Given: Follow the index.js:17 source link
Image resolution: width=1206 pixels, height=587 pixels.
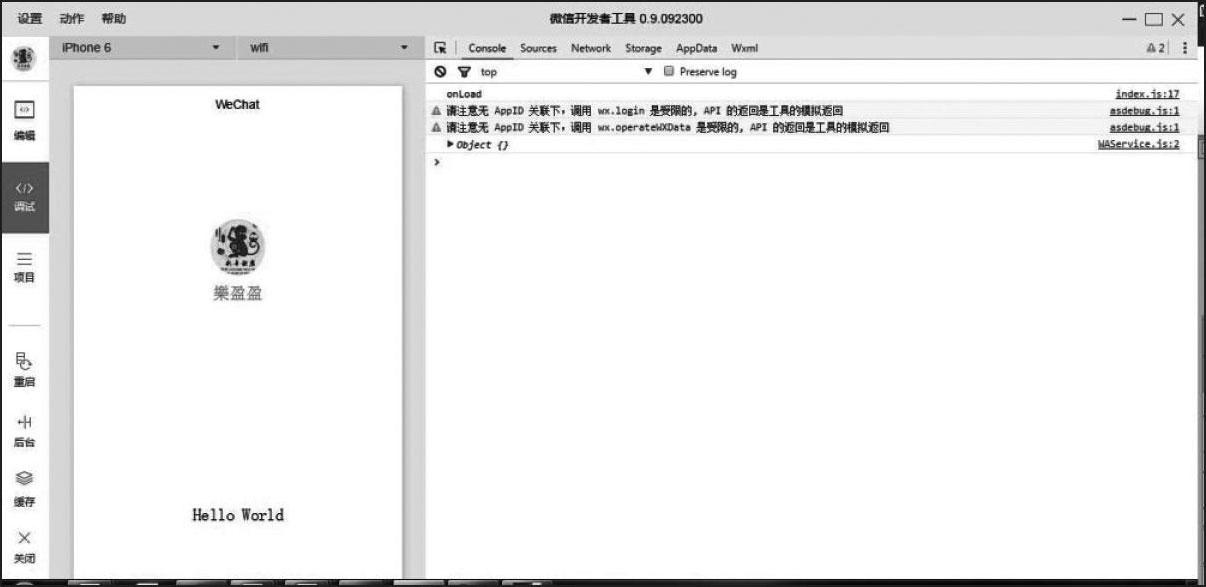Looking at the screenshot, I should pos(1147,94).
